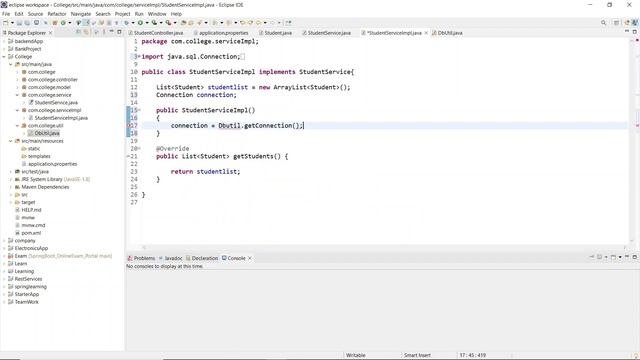Open the Source menu
The width and height of the screenshot is (640, 360).
tap(35, 14)
